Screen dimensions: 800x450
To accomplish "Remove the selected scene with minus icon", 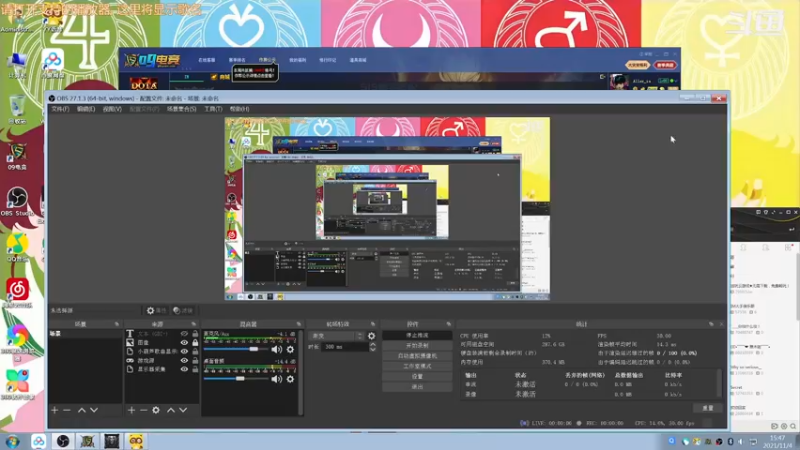I will pos(67,410).
